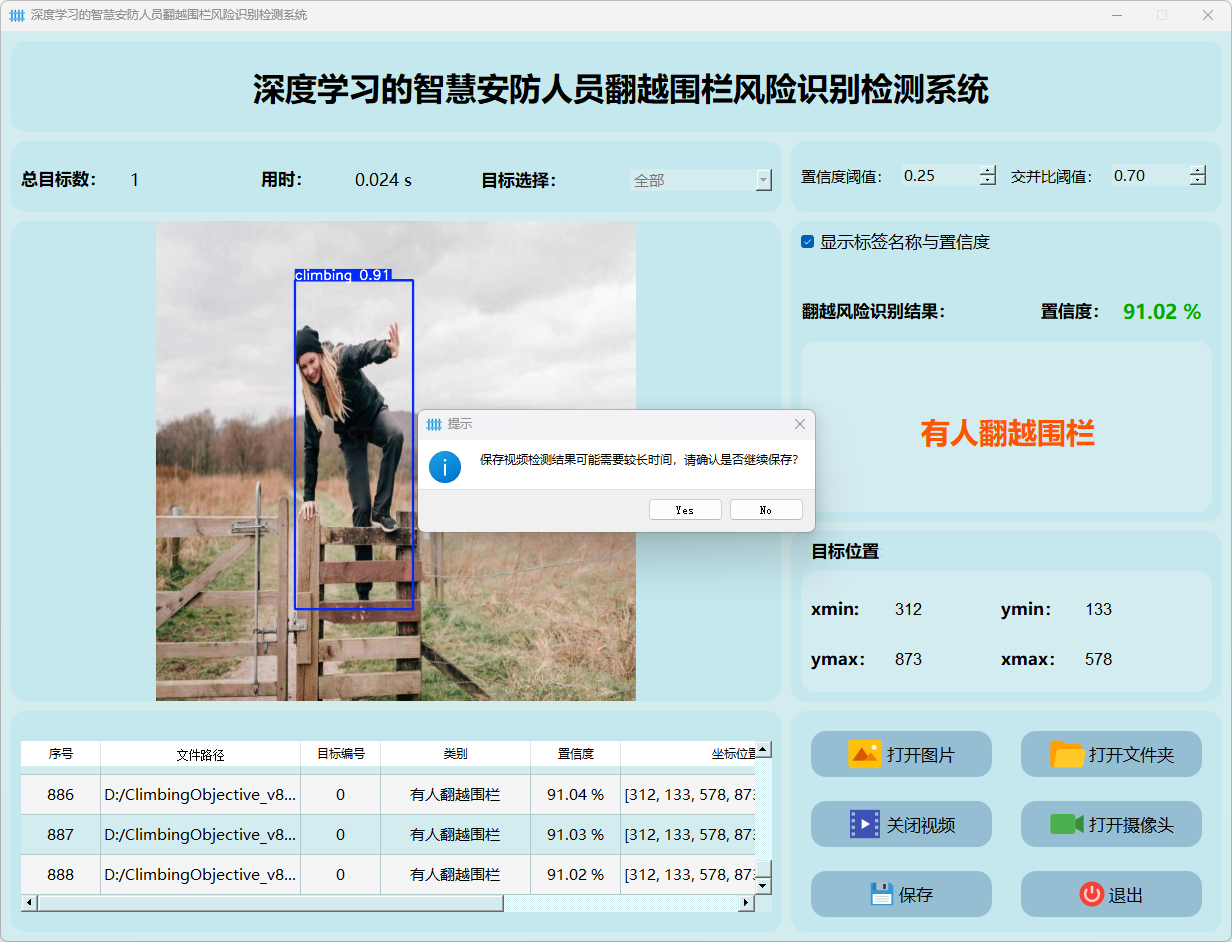1232x942 pixels.
Task: Increase 置信度阈值 with up arrow
Action: [988, 170]
